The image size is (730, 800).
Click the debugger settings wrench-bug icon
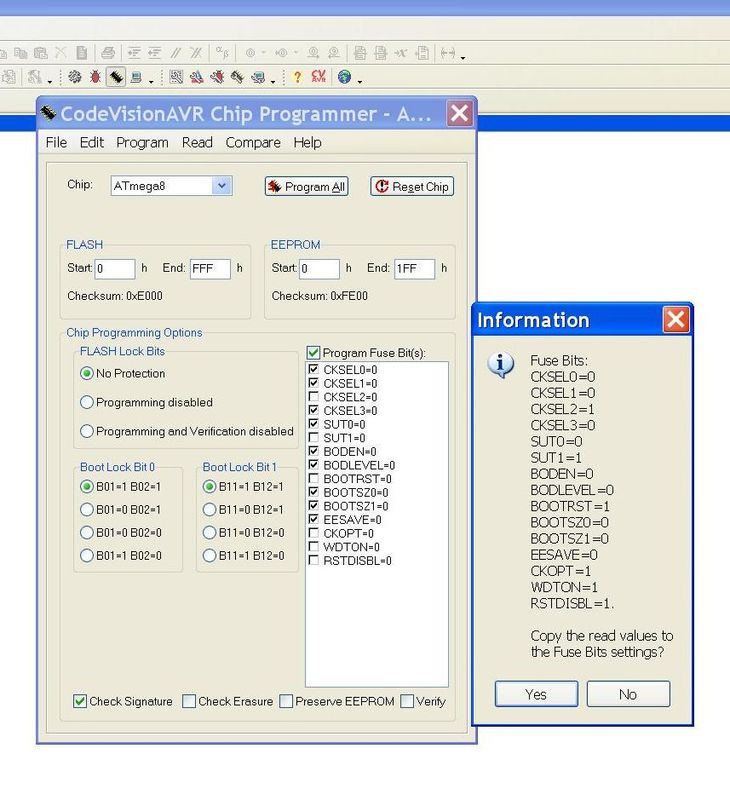217,77
